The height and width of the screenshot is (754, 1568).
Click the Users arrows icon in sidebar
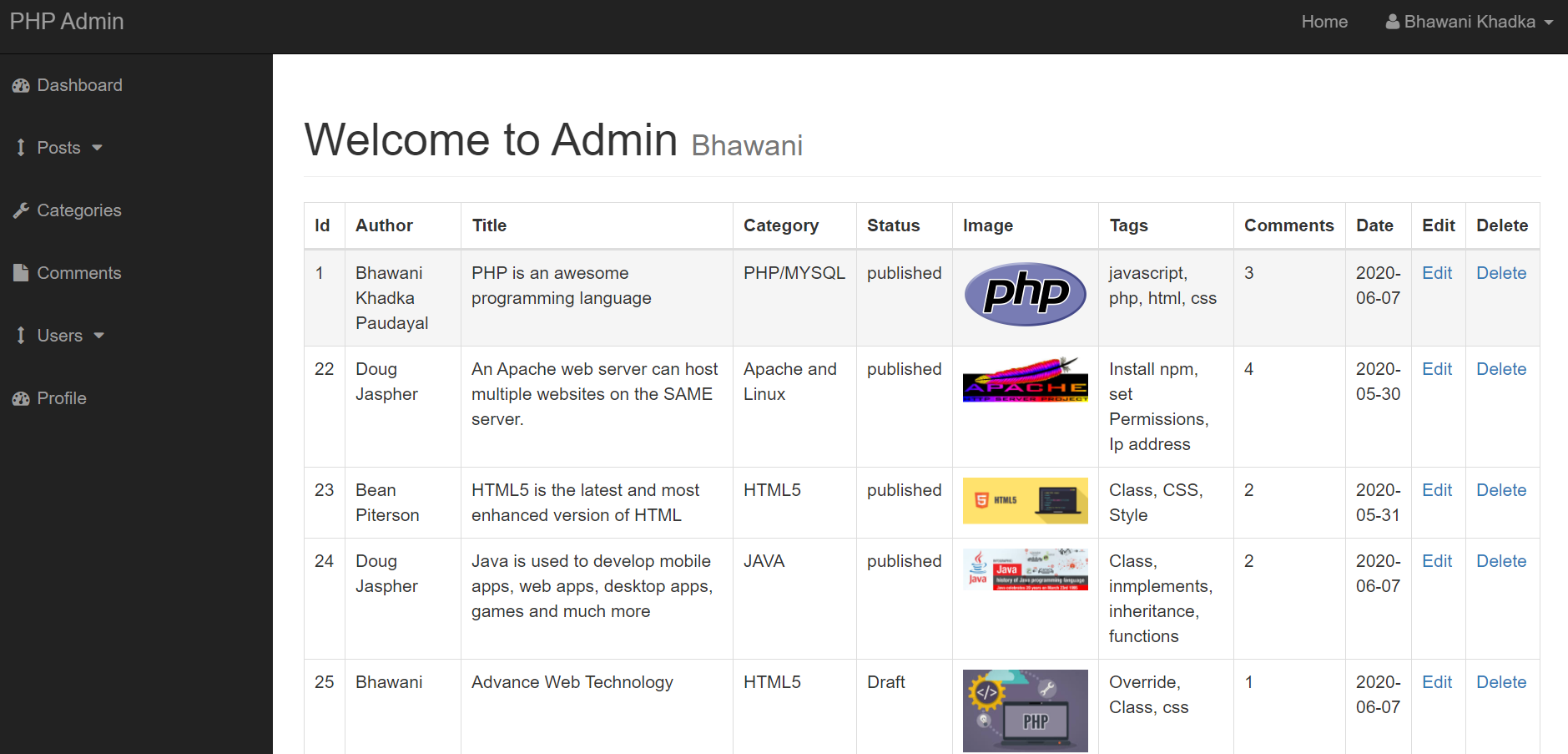(x=21, y=336)
